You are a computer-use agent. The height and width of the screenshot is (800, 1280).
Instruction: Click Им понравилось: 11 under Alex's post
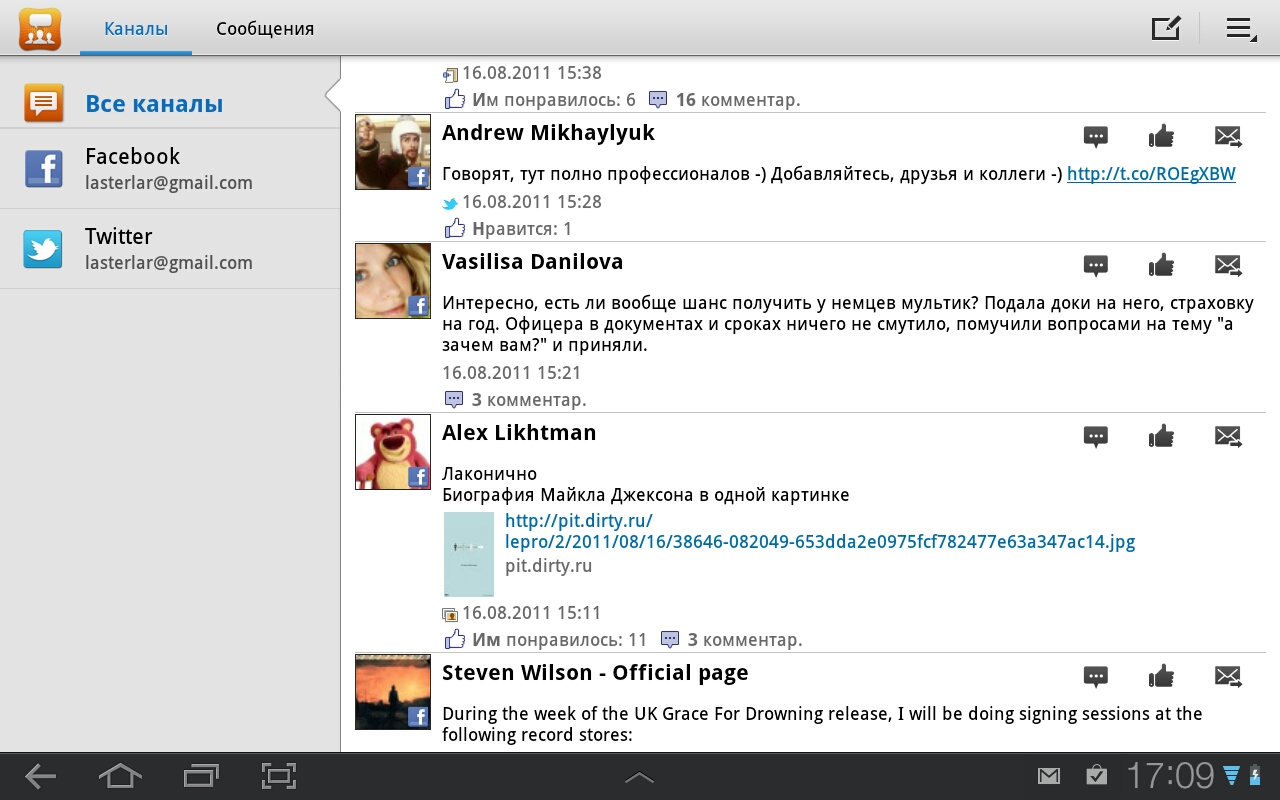[546, 640]
